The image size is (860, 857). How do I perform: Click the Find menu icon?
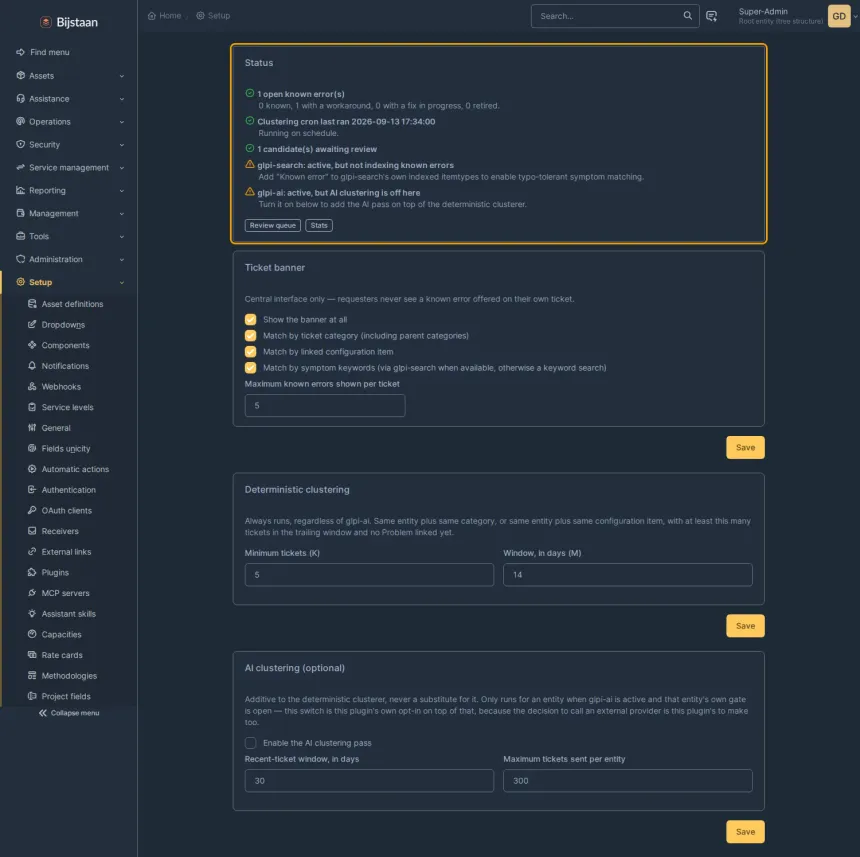(x=20, y=52)
